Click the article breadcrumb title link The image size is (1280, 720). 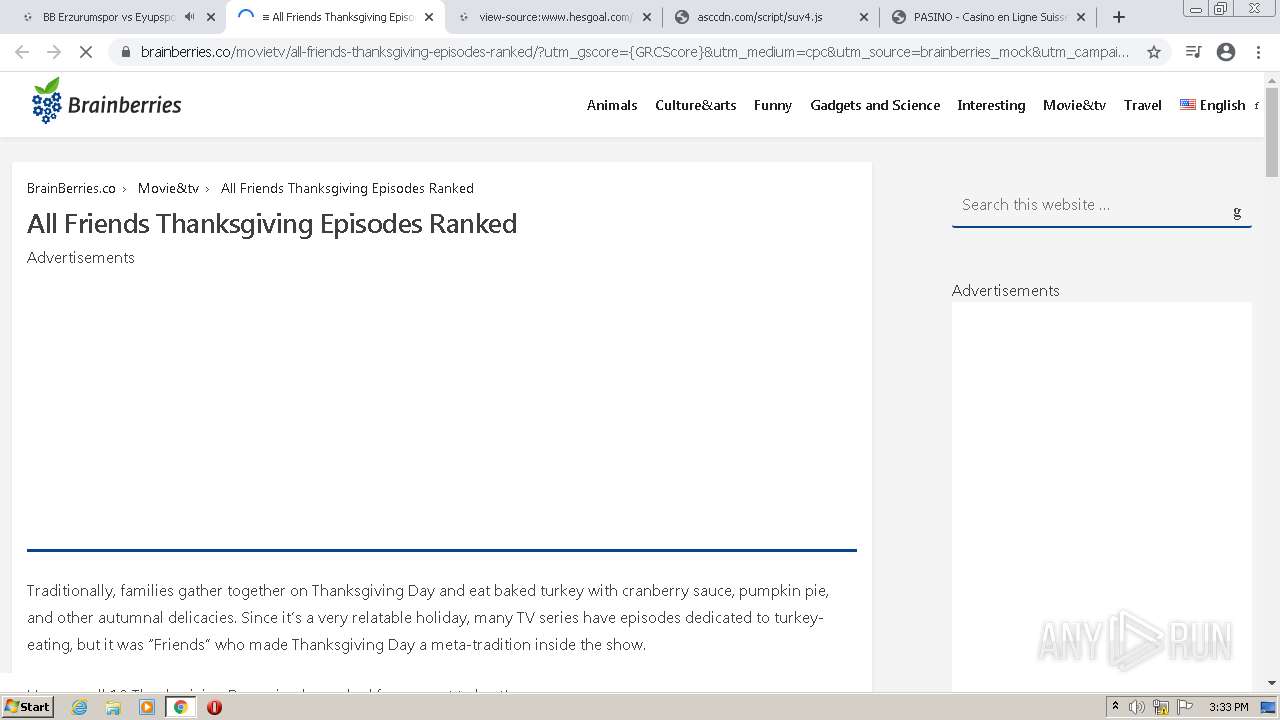coord(347,188)
